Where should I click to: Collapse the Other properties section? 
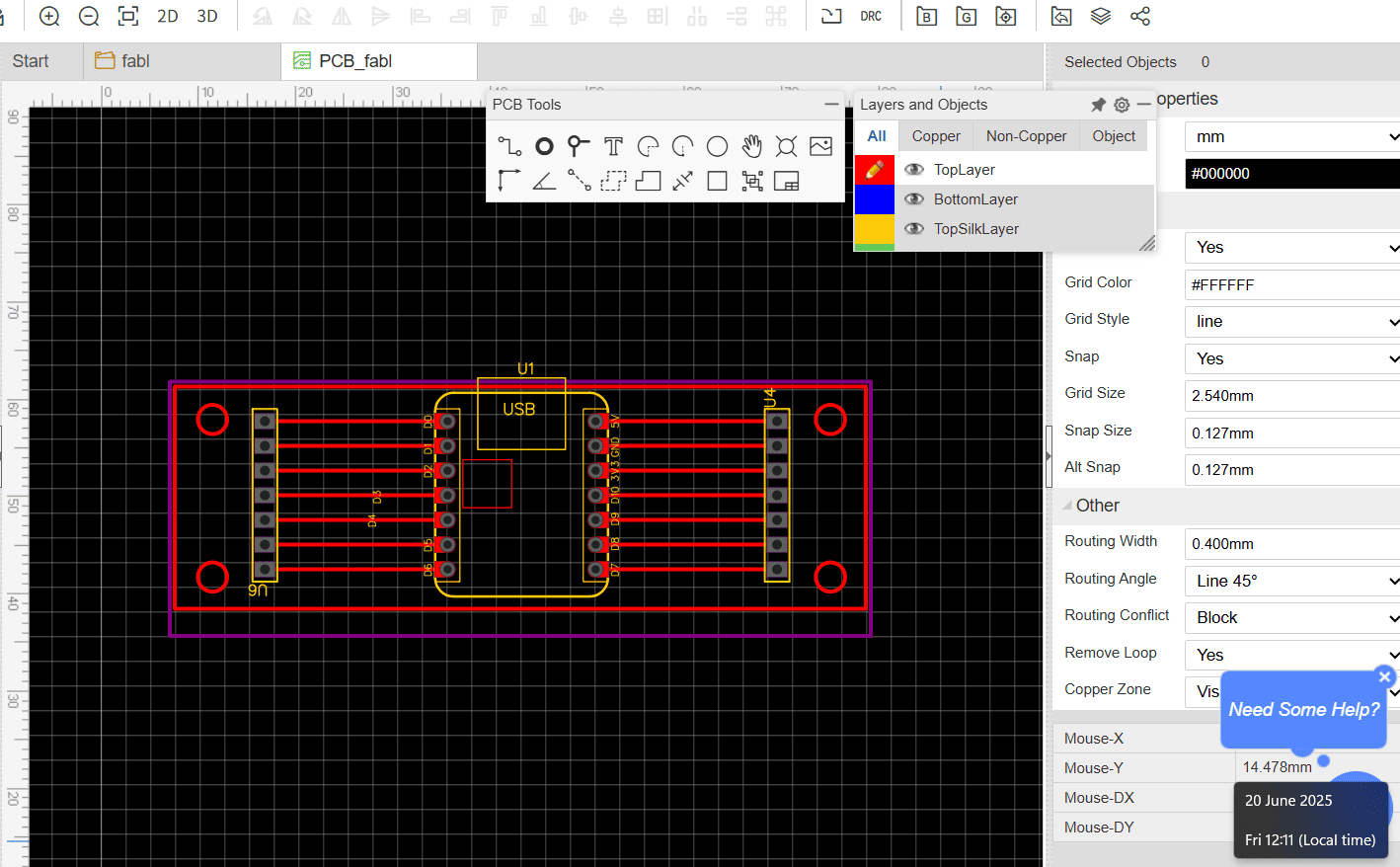pyautogui.click(x=1067, y=506)
